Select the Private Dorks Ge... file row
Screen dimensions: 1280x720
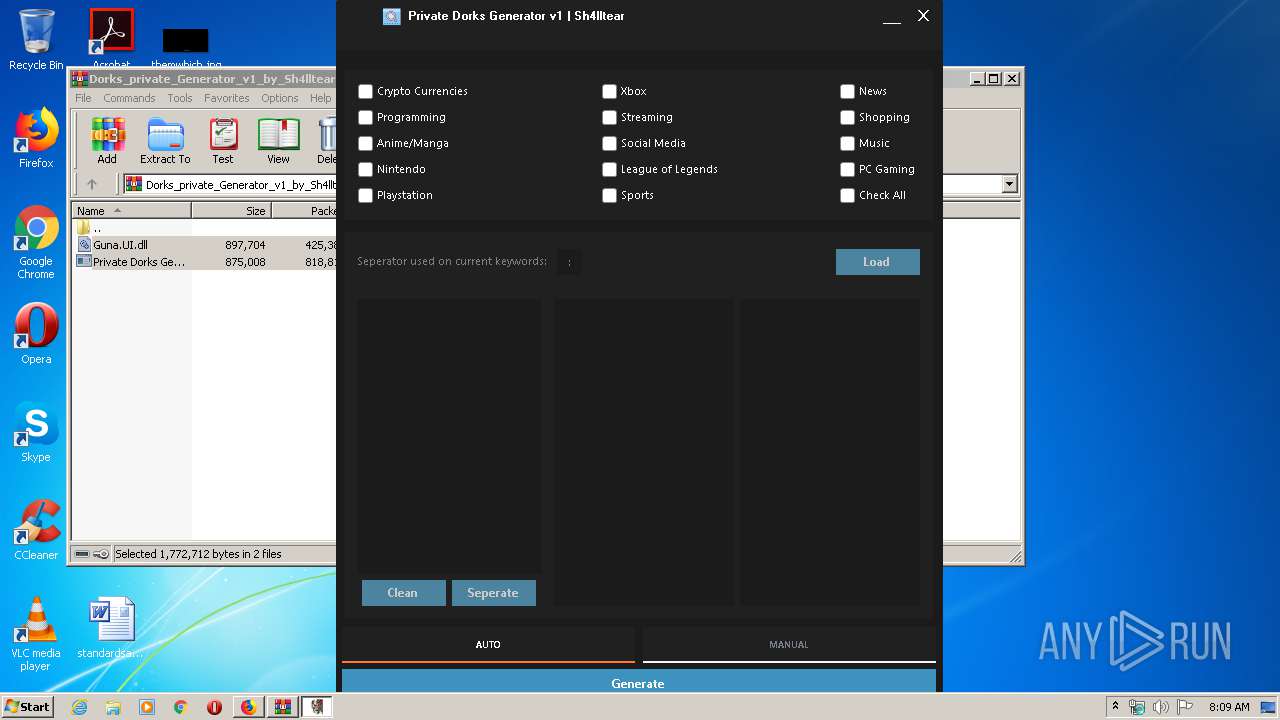pos(205,262)
